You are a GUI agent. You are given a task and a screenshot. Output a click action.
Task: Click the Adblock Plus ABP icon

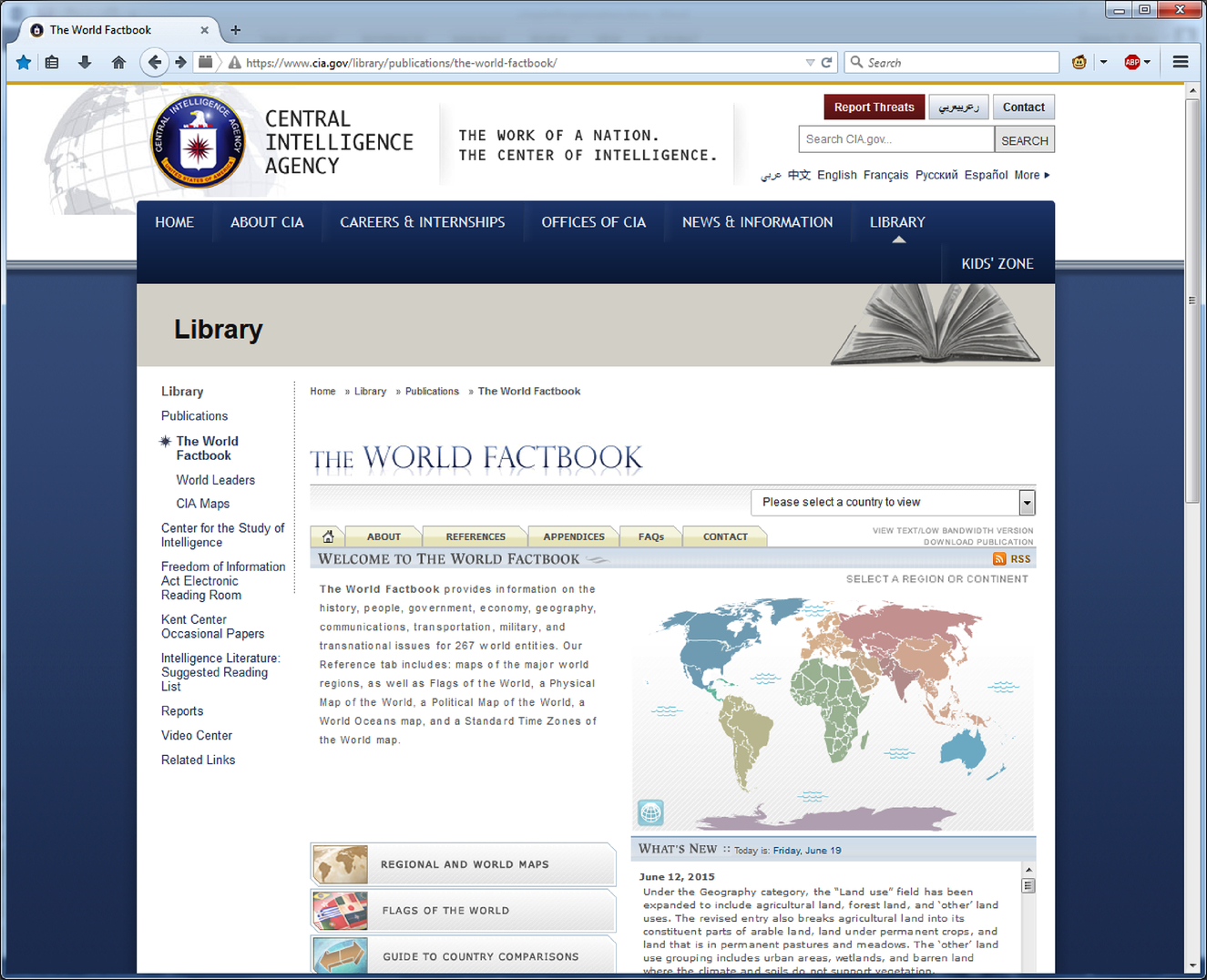[1132, 62]
